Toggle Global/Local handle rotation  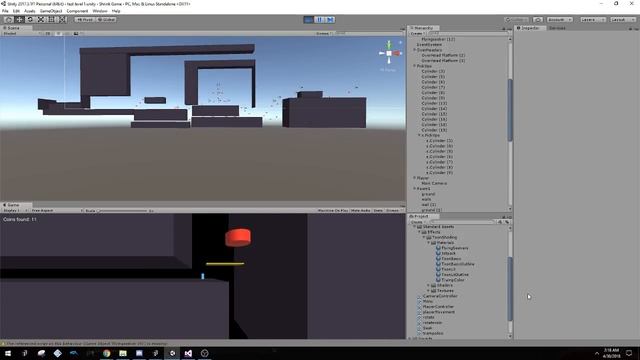pos(106,20)
